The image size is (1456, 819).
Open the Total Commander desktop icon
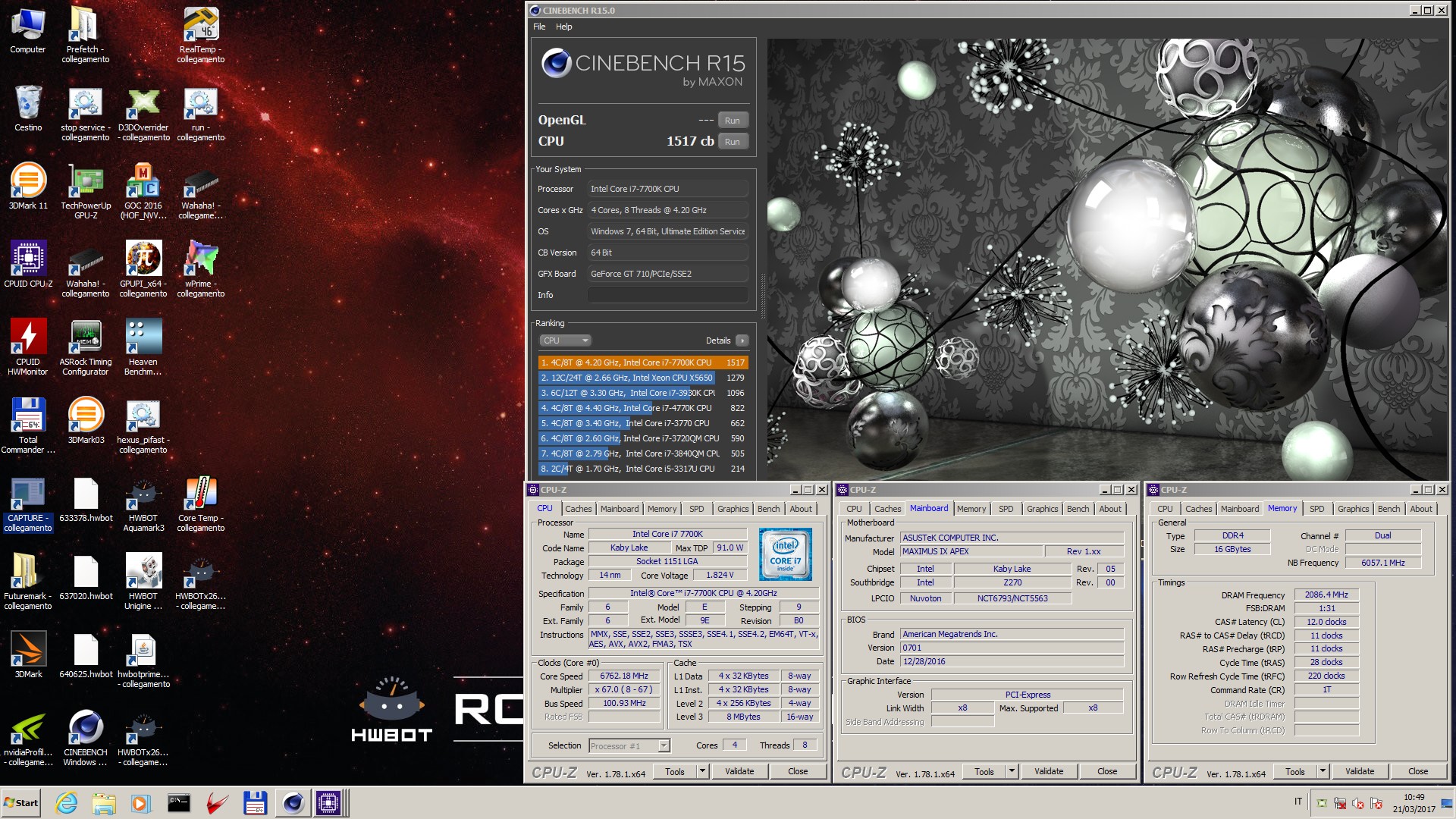tap(28, 426)
